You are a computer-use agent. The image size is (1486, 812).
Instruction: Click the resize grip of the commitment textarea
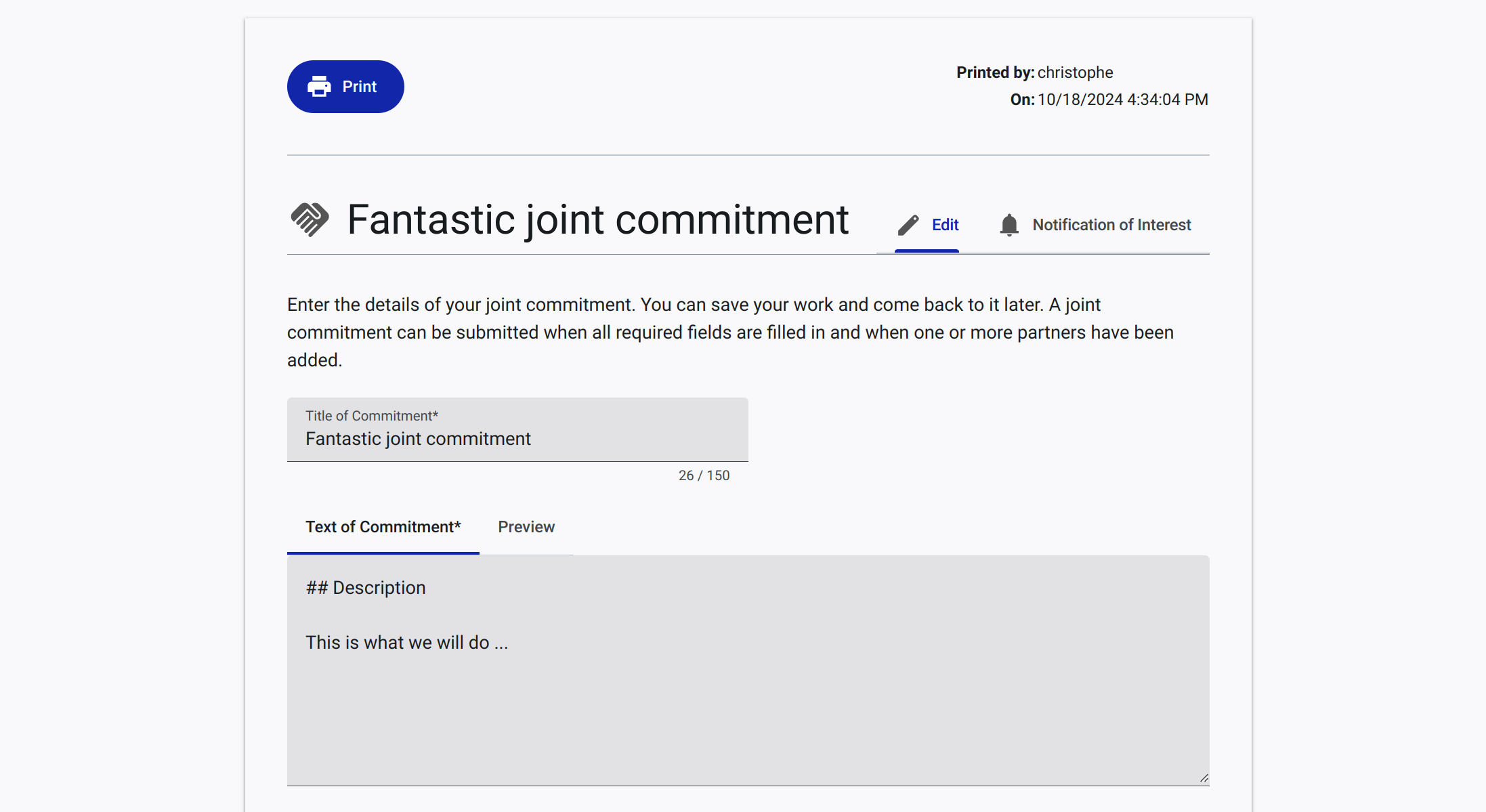tap(1204, 779)
